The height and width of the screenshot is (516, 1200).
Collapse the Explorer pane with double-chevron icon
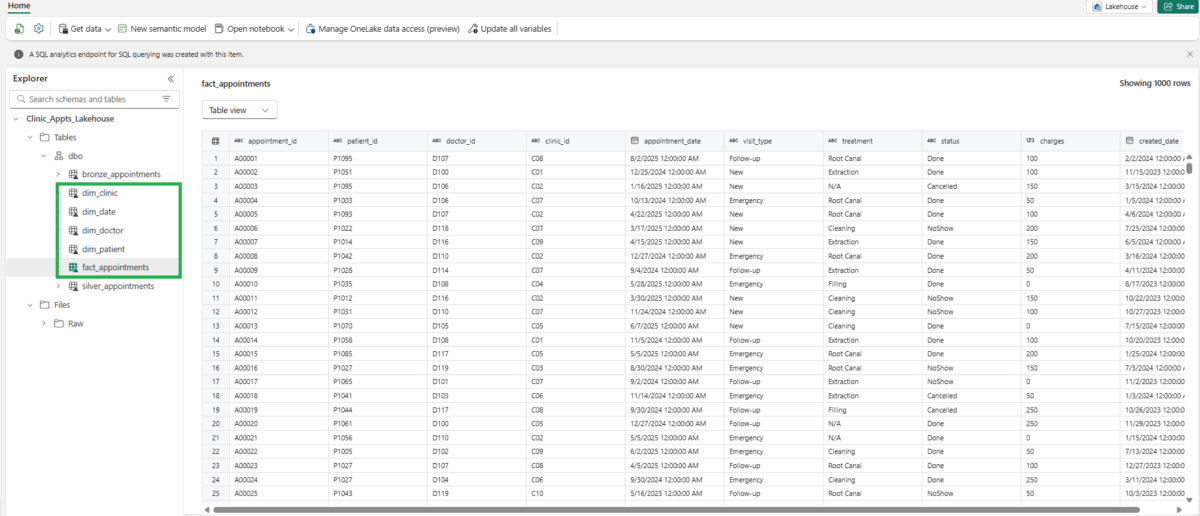(171, 78)
